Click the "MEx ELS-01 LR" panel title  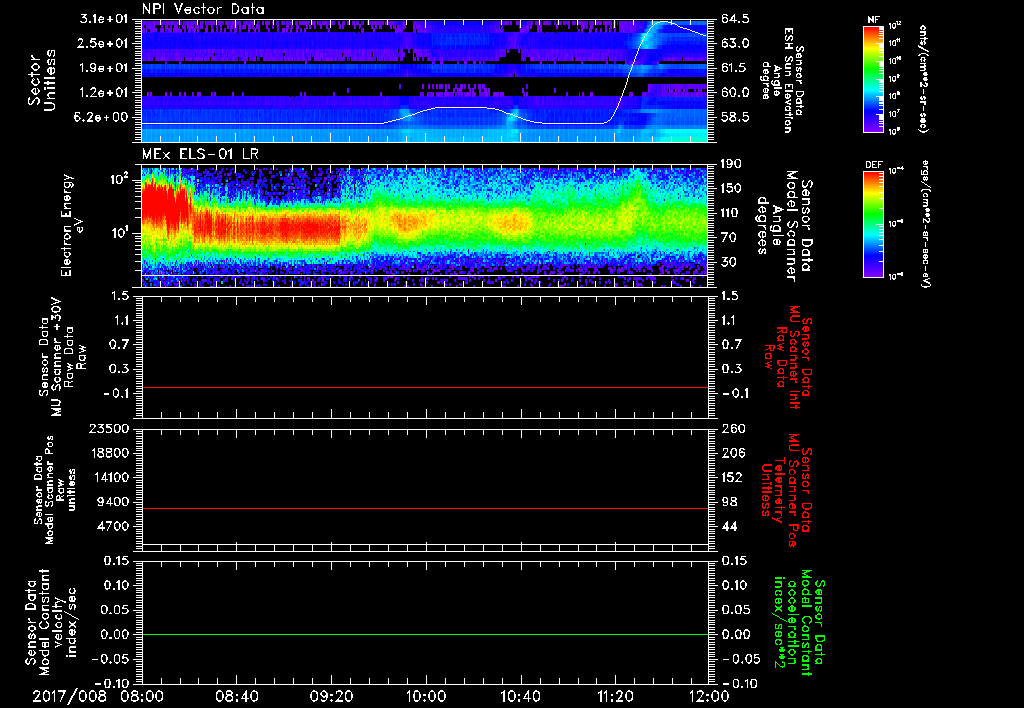click(x=200, y=155)
